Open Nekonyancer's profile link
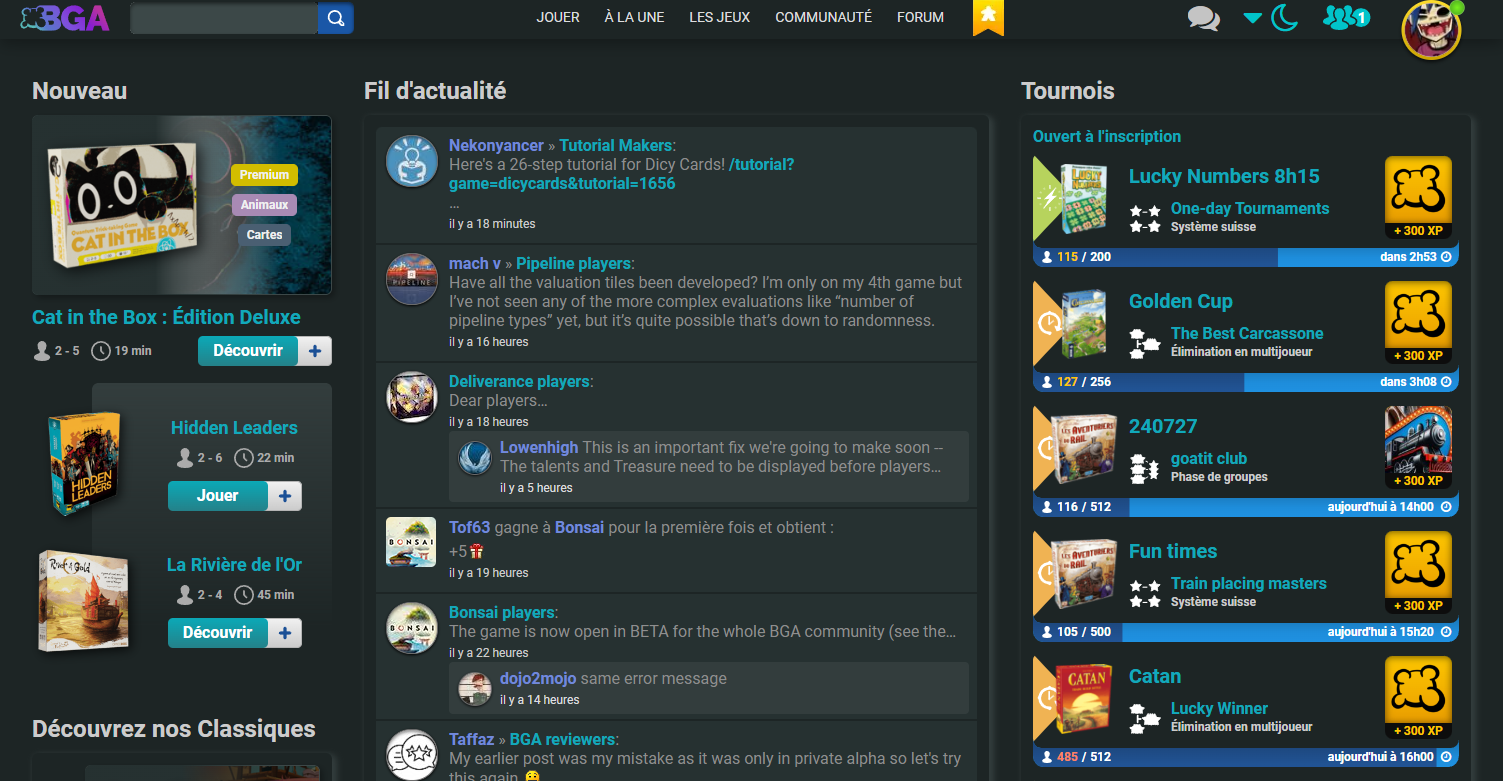 [496, 146]
